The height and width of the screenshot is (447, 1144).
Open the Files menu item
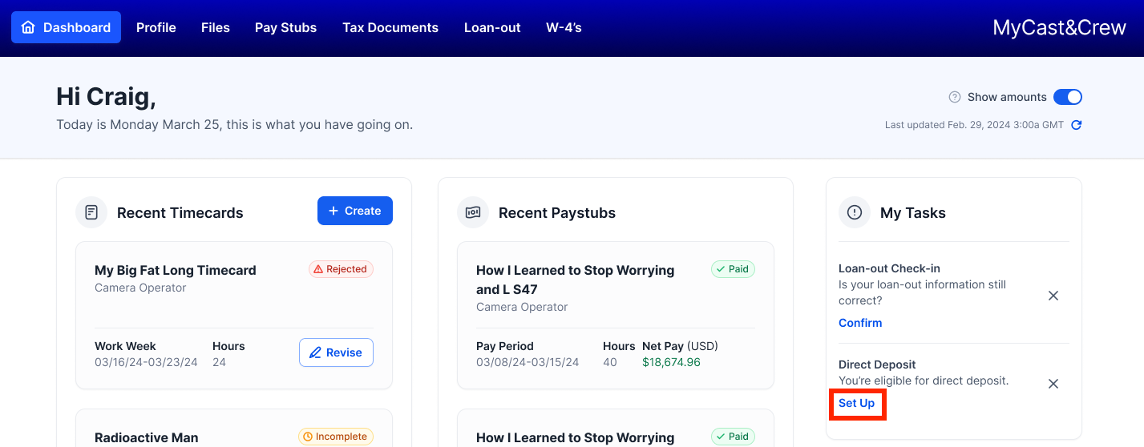click(x=215, y=28)
